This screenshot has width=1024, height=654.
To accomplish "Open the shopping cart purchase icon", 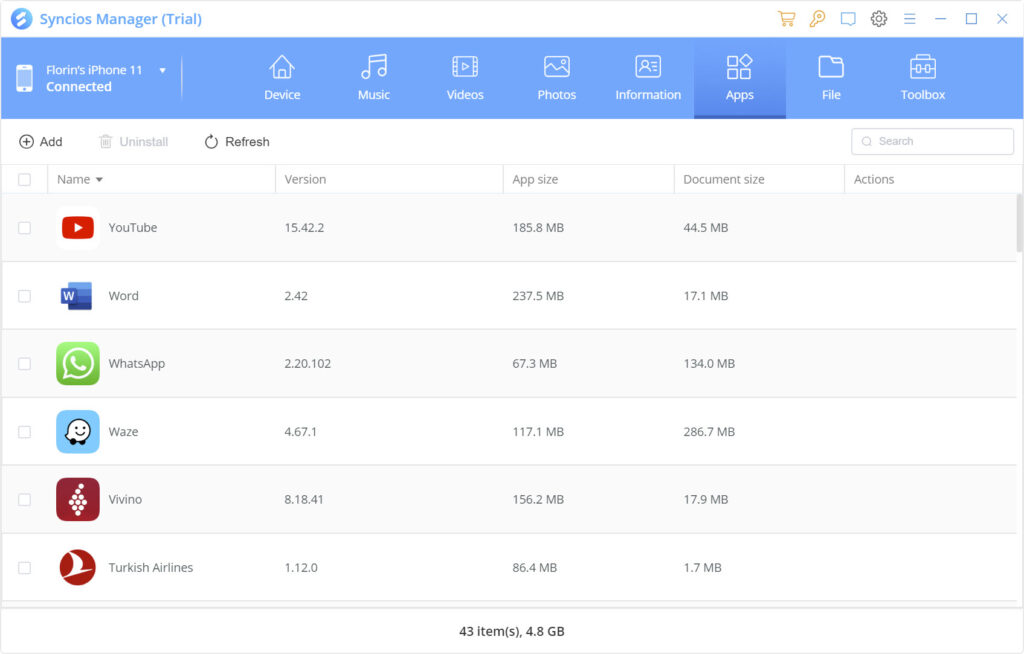I will (x=786, y=19).
